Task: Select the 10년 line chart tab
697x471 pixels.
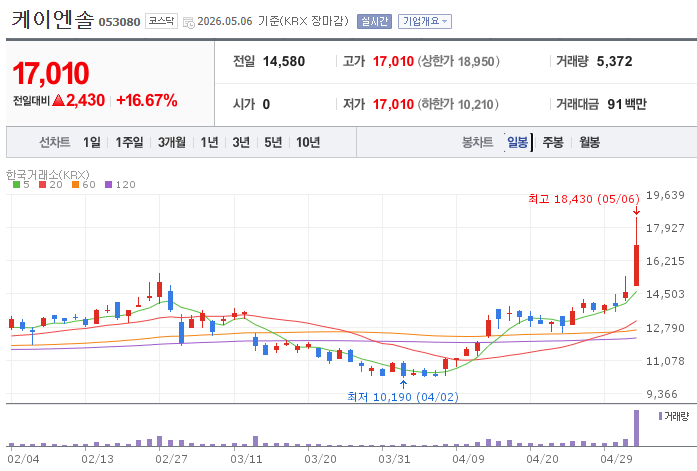Action: [308, 142]
